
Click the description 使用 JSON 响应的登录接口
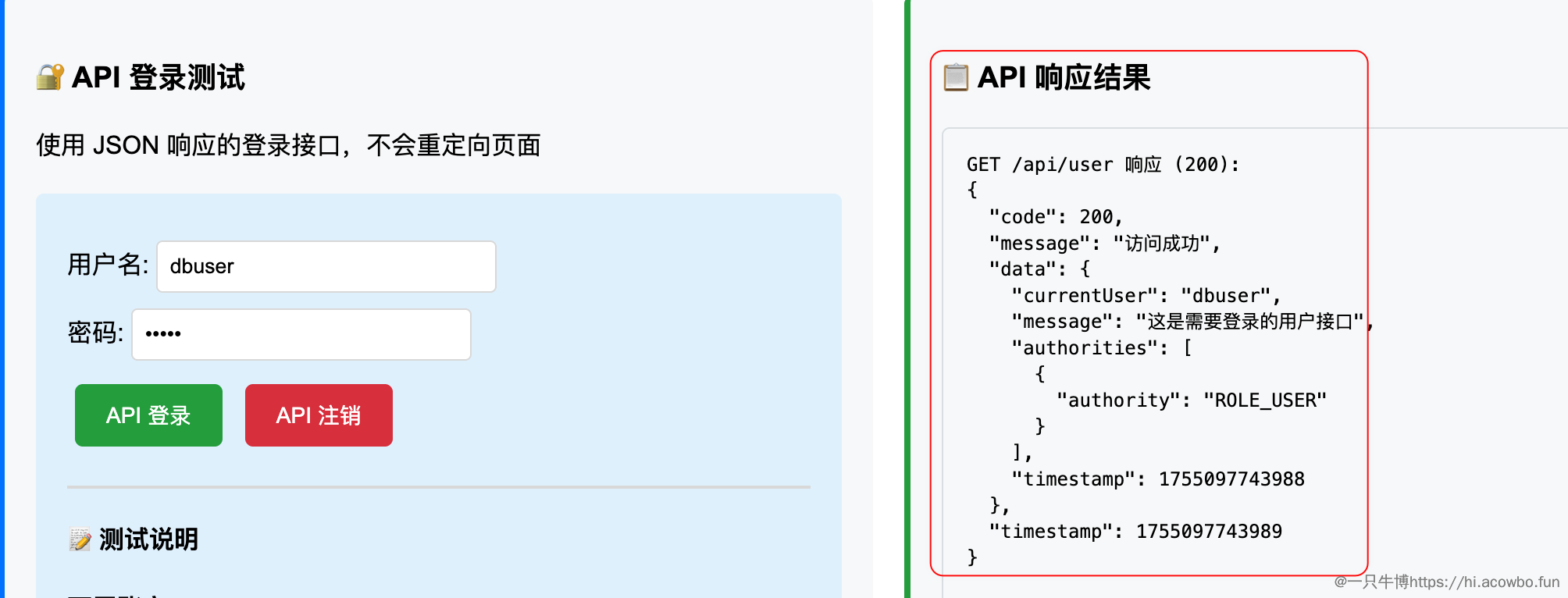289,145
